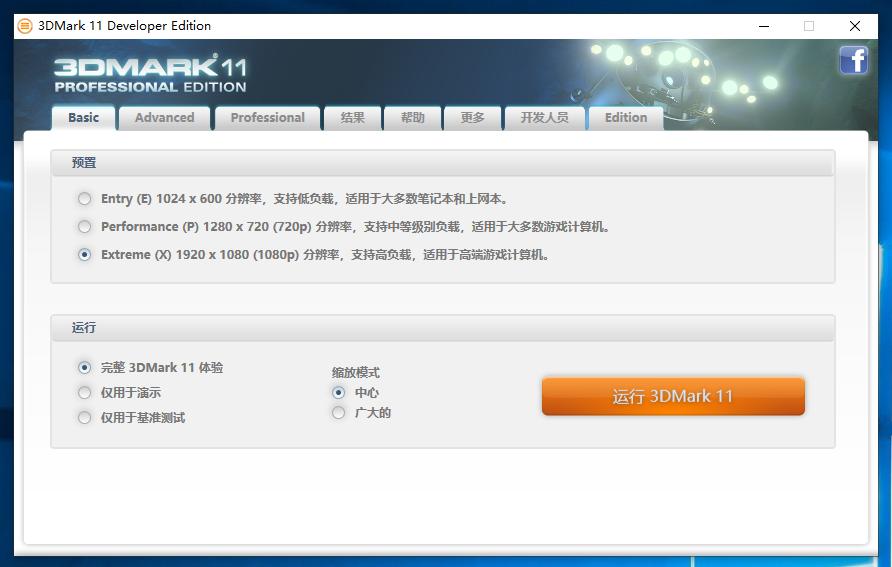Choose 完整 3DMark 11 体验 run option

coord(84,367)
